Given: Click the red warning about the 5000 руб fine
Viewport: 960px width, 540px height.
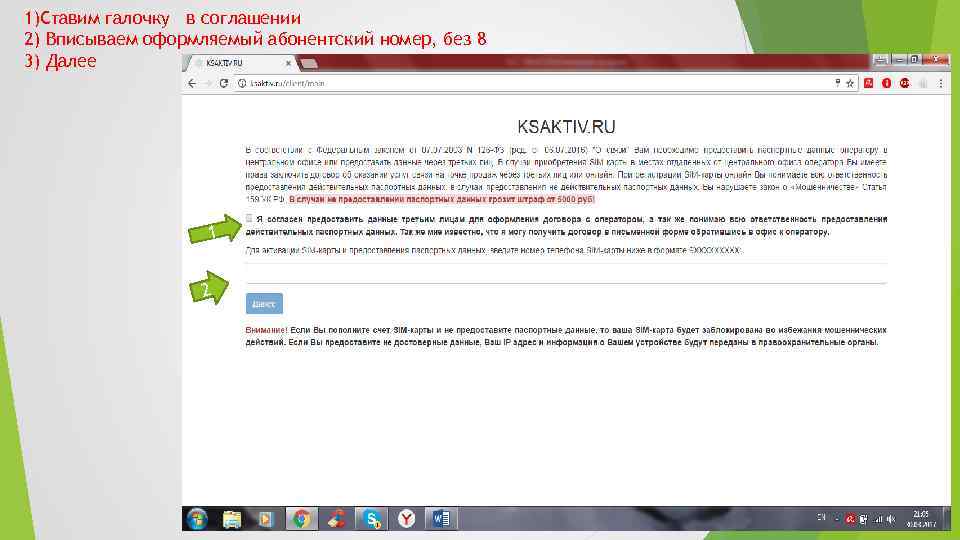Looking at the screenshot, I should click(441, 200).
